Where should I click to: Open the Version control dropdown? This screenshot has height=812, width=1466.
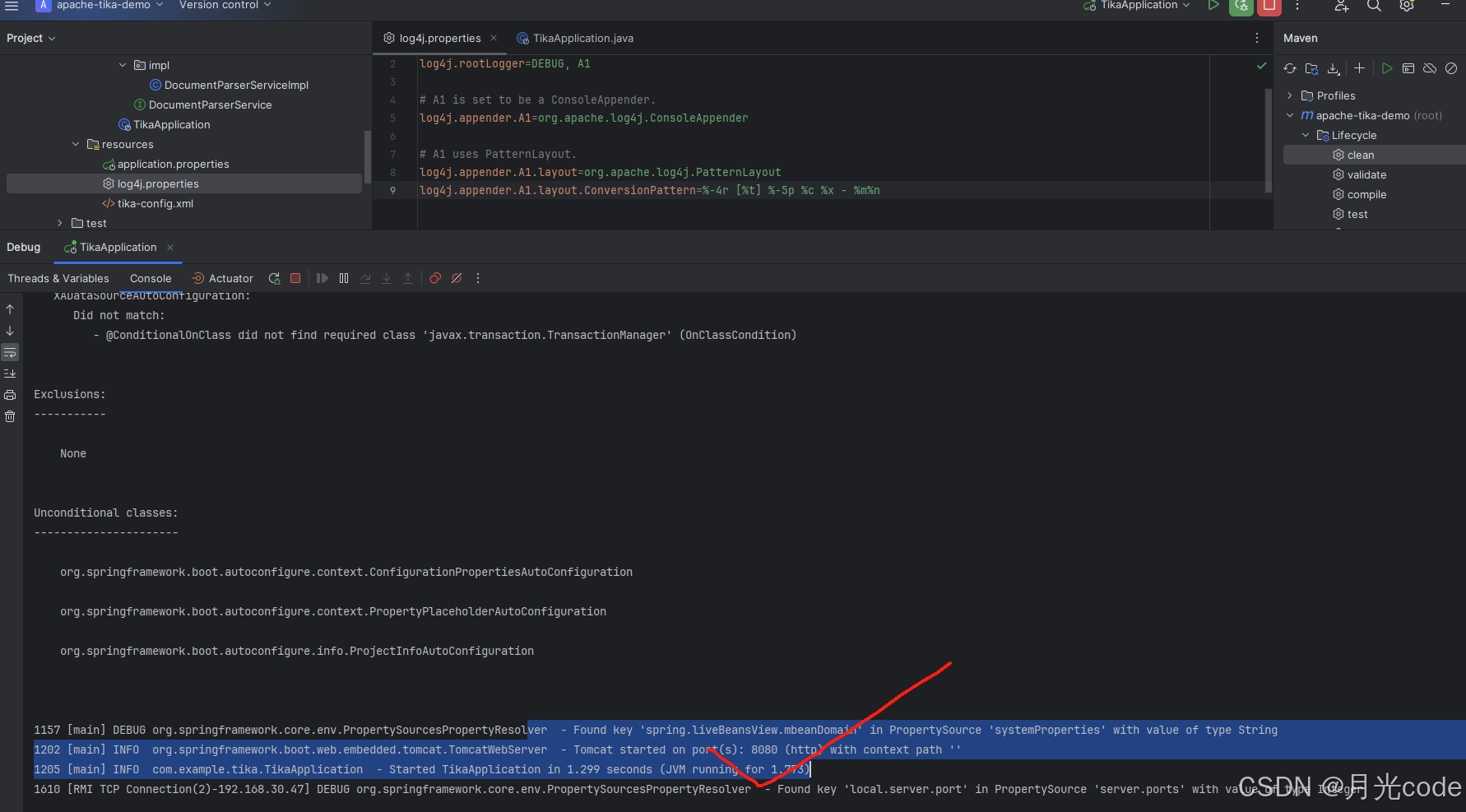[x=225, y=5]
